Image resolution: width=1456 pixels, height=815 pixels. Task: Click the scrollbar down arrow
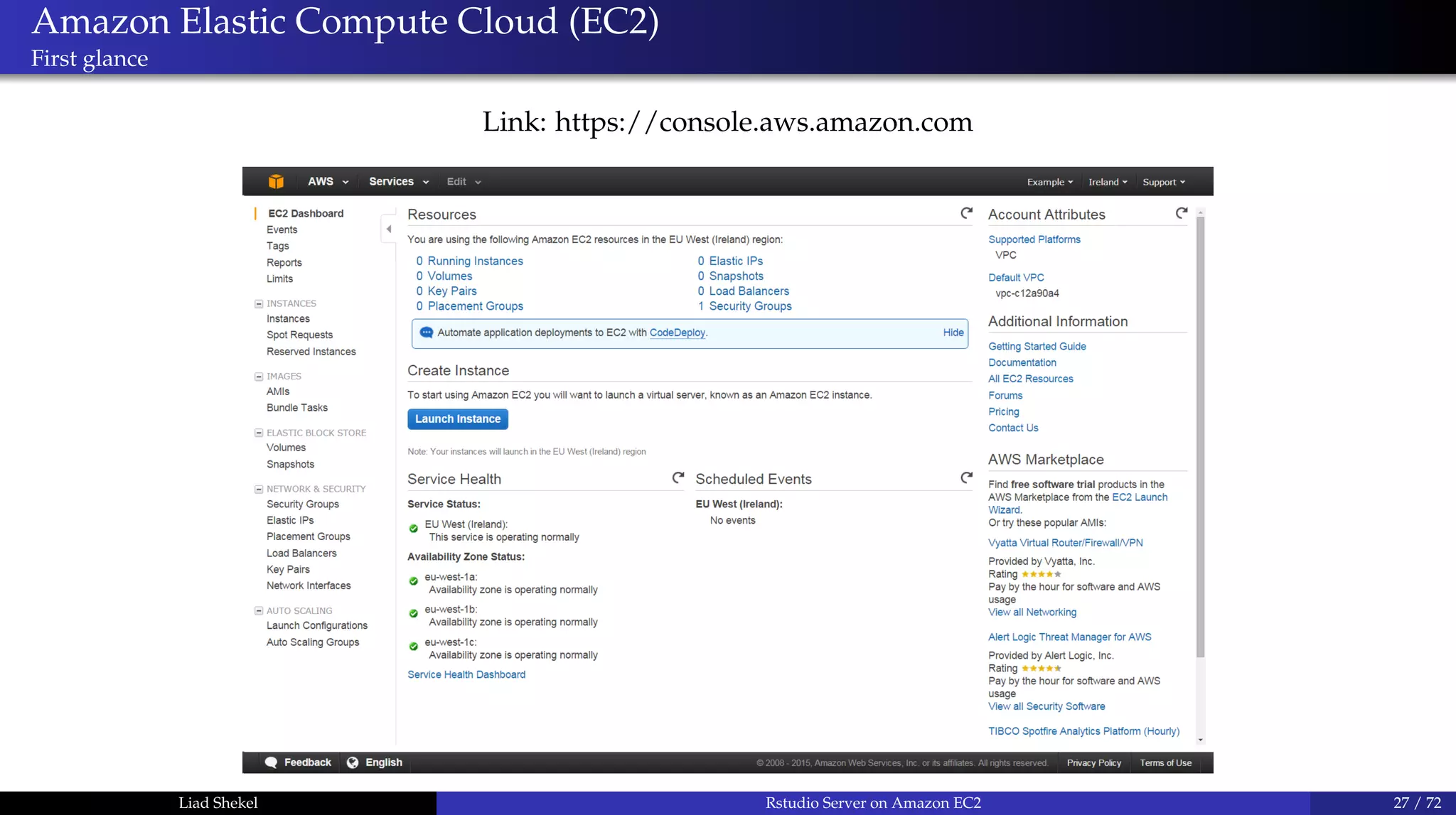(x=1201, y=740)
